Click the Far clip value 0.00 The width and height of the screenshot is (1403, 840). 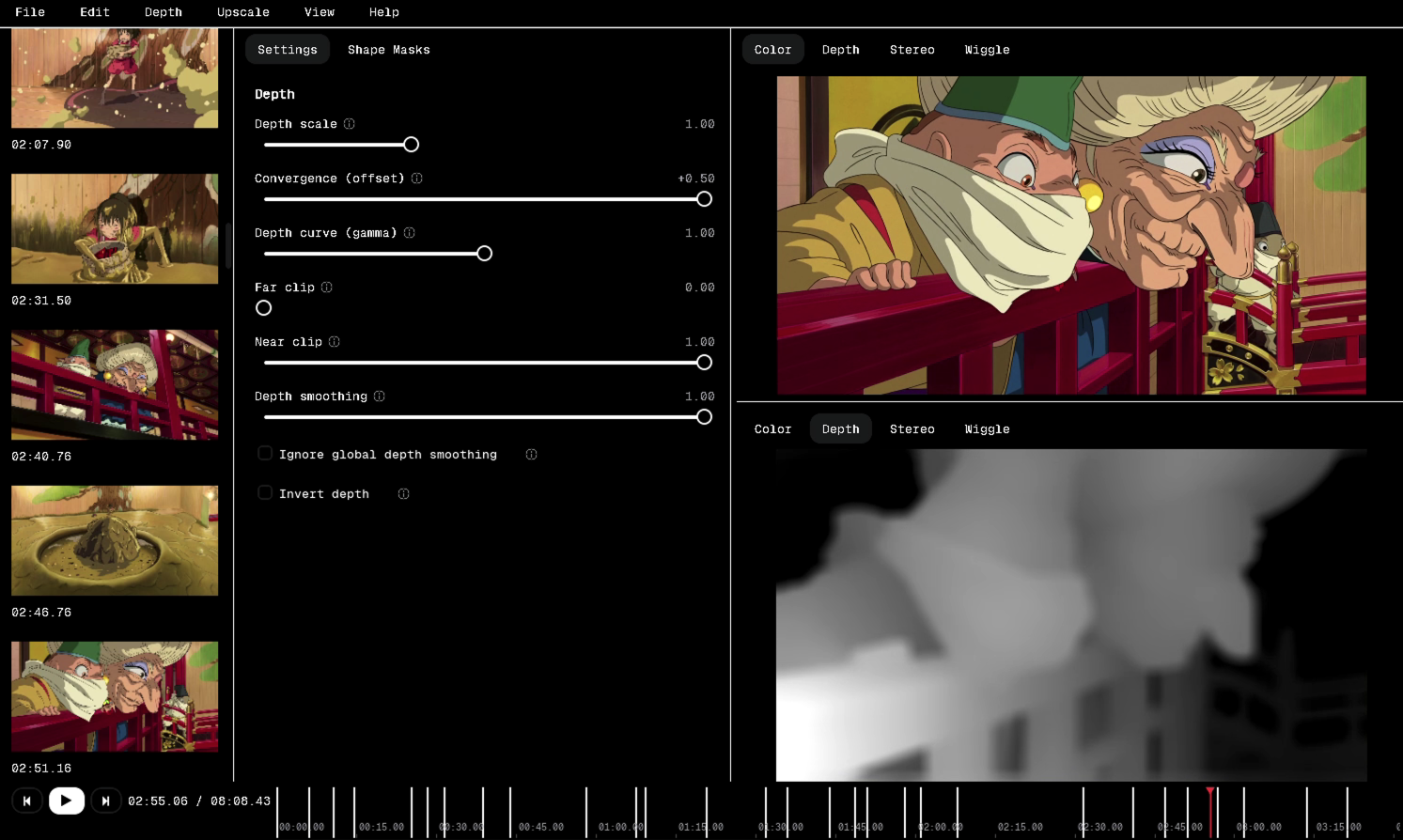700,288
